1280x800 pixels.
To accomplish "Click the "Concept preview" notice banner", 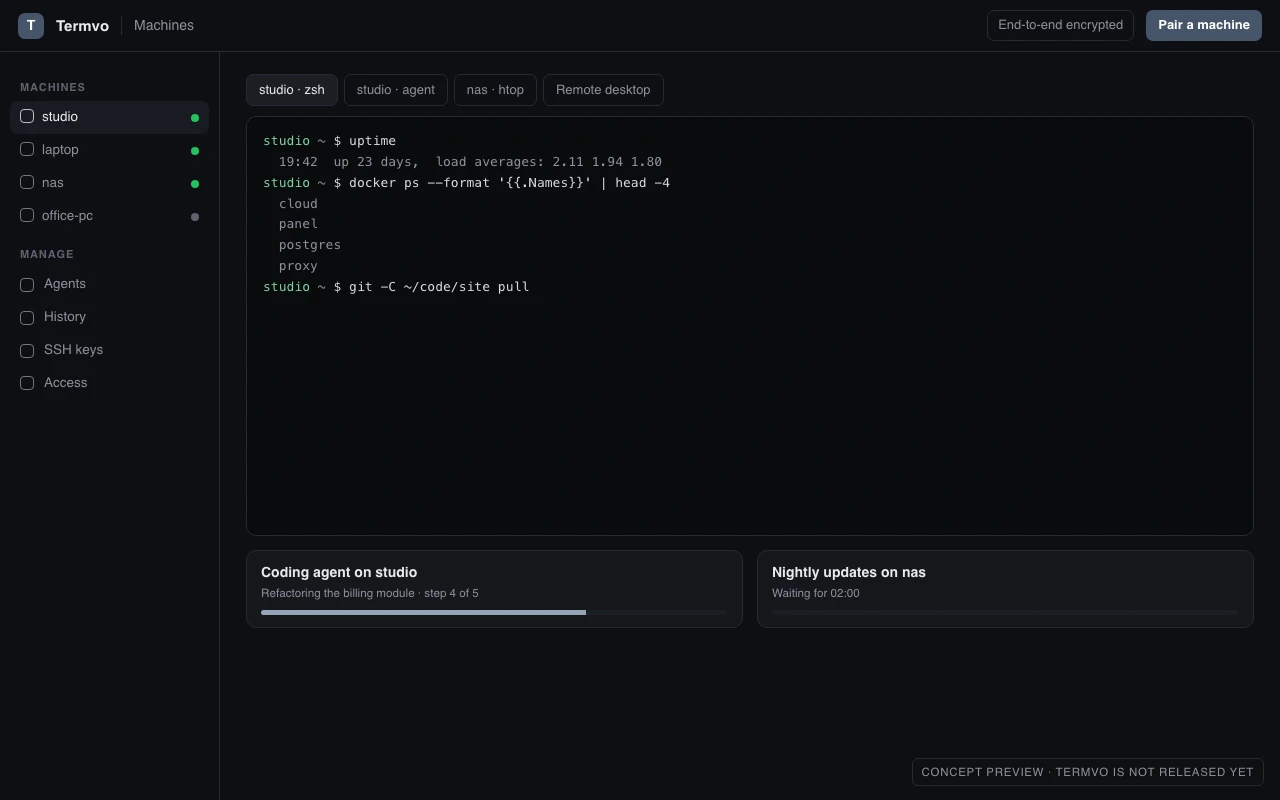I will click(x=1088, y=772).
